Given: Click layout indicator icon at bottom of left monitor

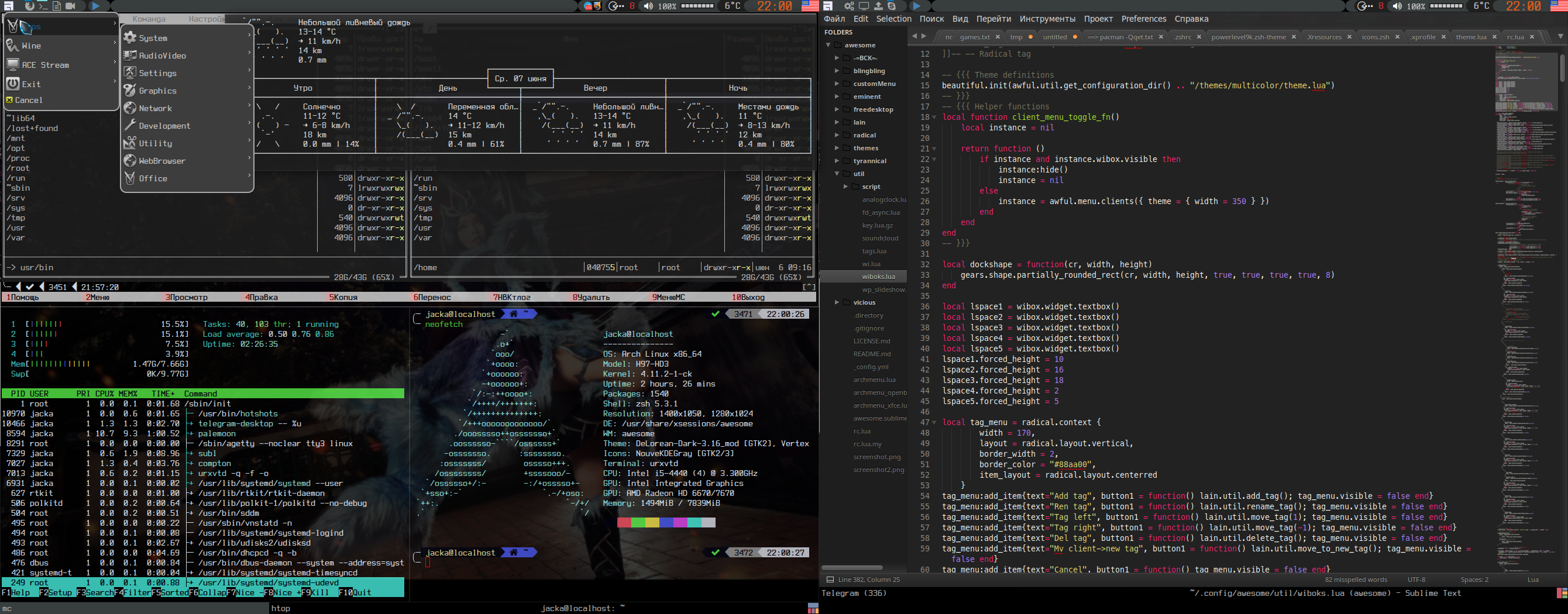Looking at the screenshot, I should point(813,608).
